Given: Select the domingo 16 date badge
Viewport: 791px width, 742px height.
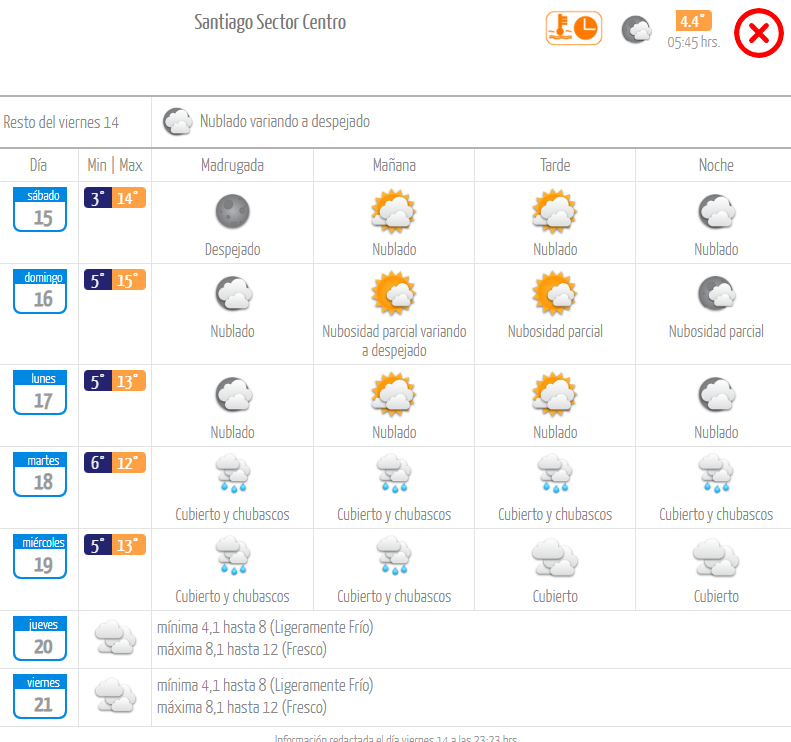Looking at the screenshot, I should coord(40,291).
